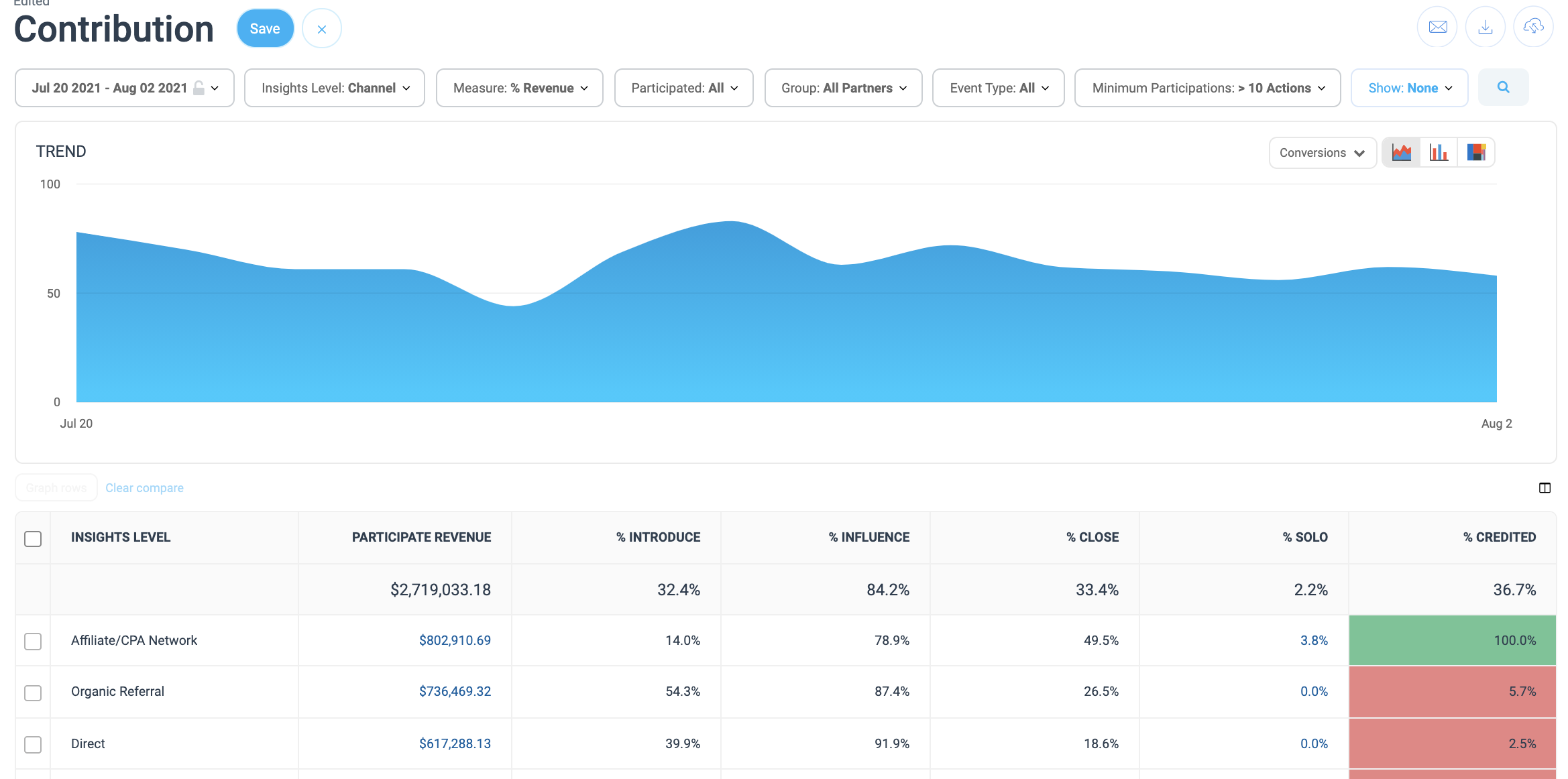Click the green 100.0% credited cell
1568x779 pixels.
coord(1452,640)
